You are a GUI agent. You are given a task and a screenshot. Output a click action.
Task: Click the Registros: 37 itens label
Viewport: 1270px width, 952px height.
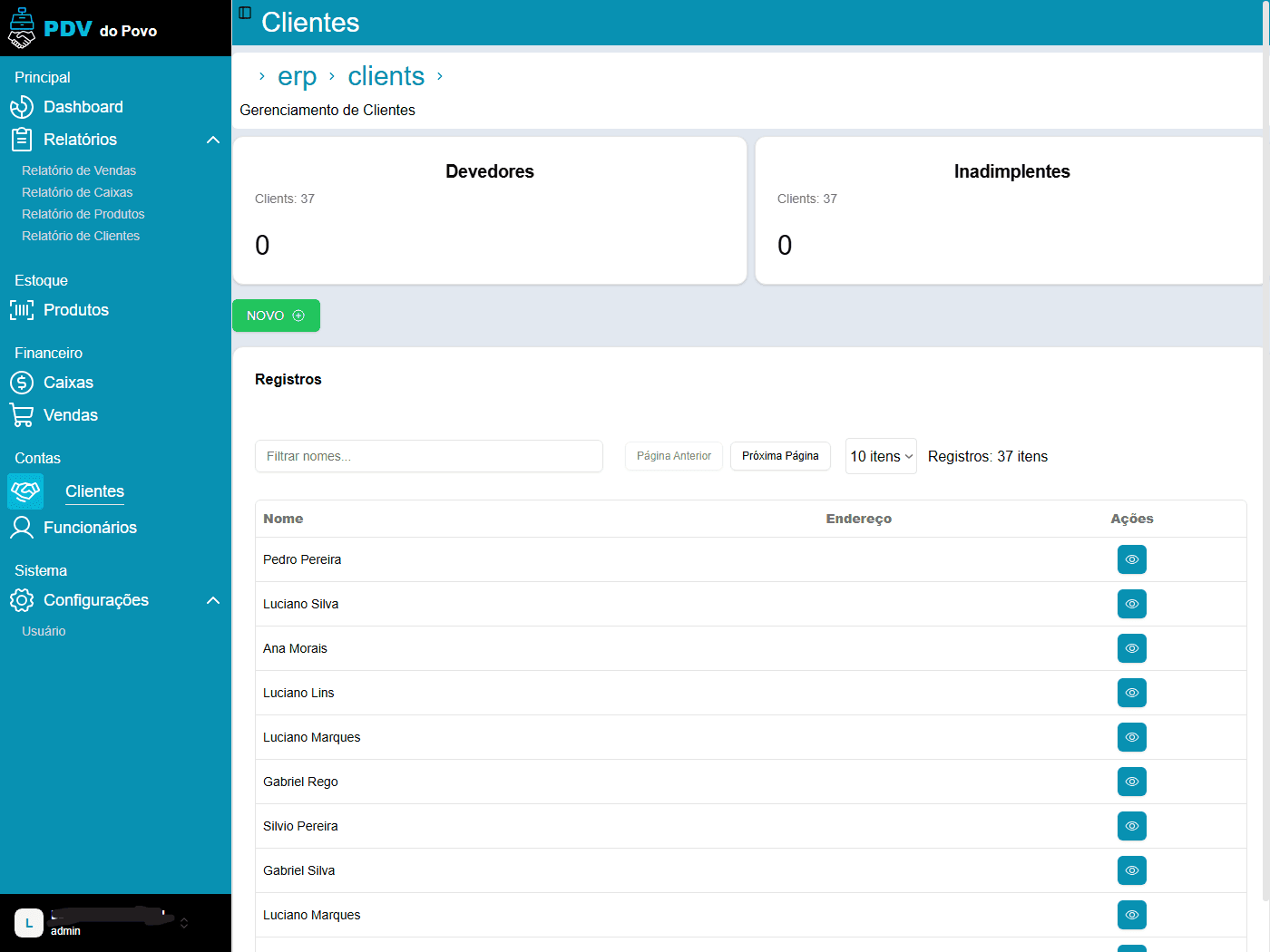988,456
